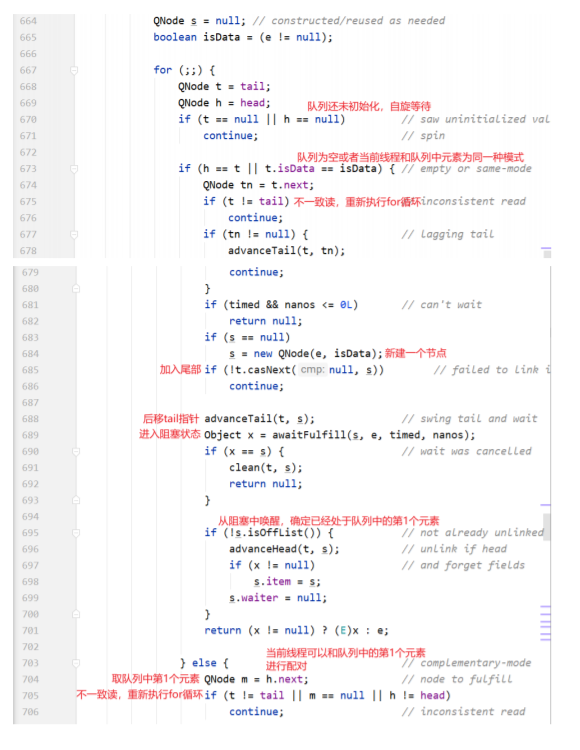Click 'h.next' on line 704

tap(284, 679)
